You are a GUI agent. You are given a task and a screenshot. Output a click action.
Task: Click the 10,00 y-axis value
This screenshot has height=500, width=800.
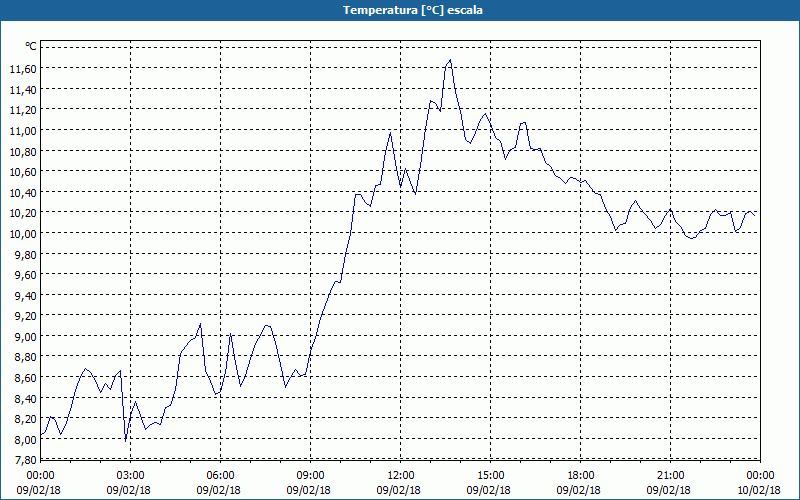coord(23,233)
